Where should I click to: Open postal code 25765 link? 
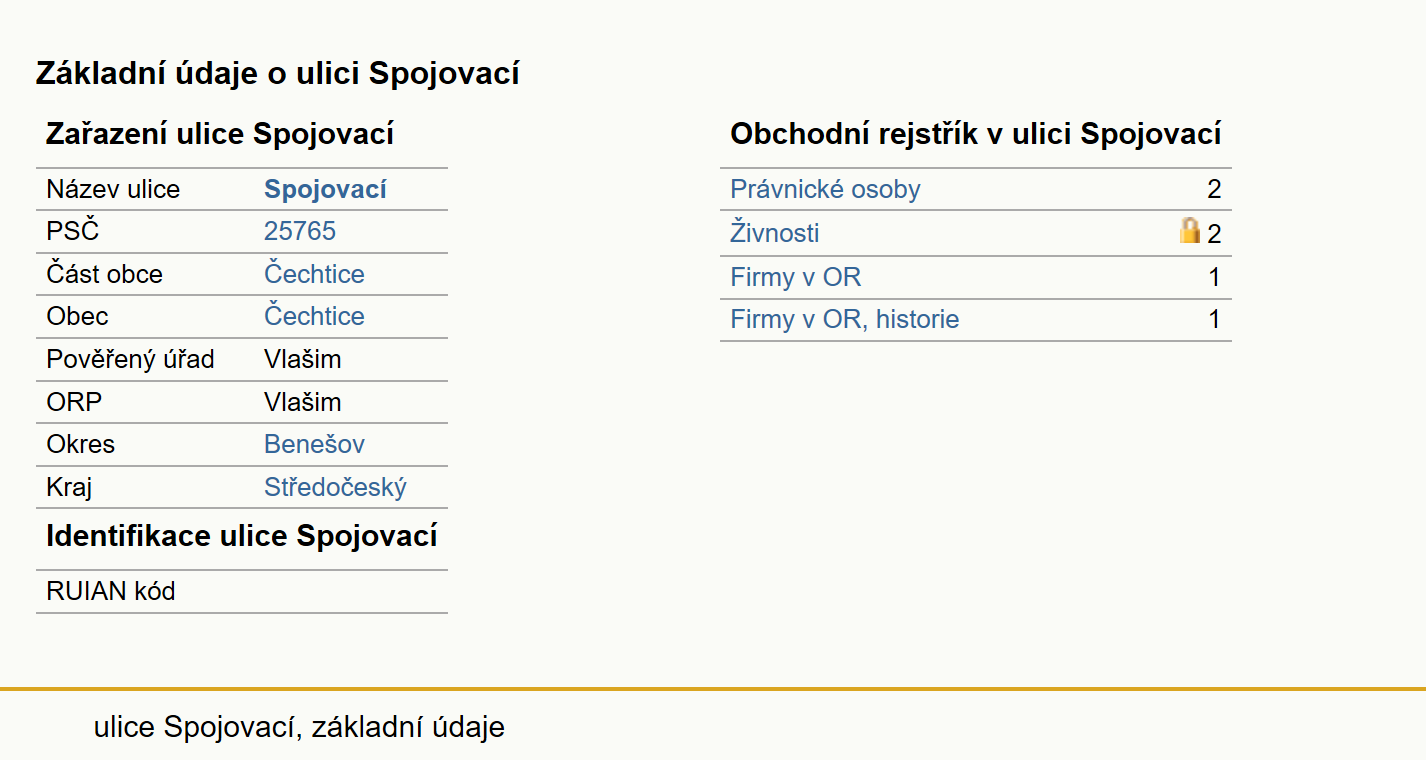300,232
